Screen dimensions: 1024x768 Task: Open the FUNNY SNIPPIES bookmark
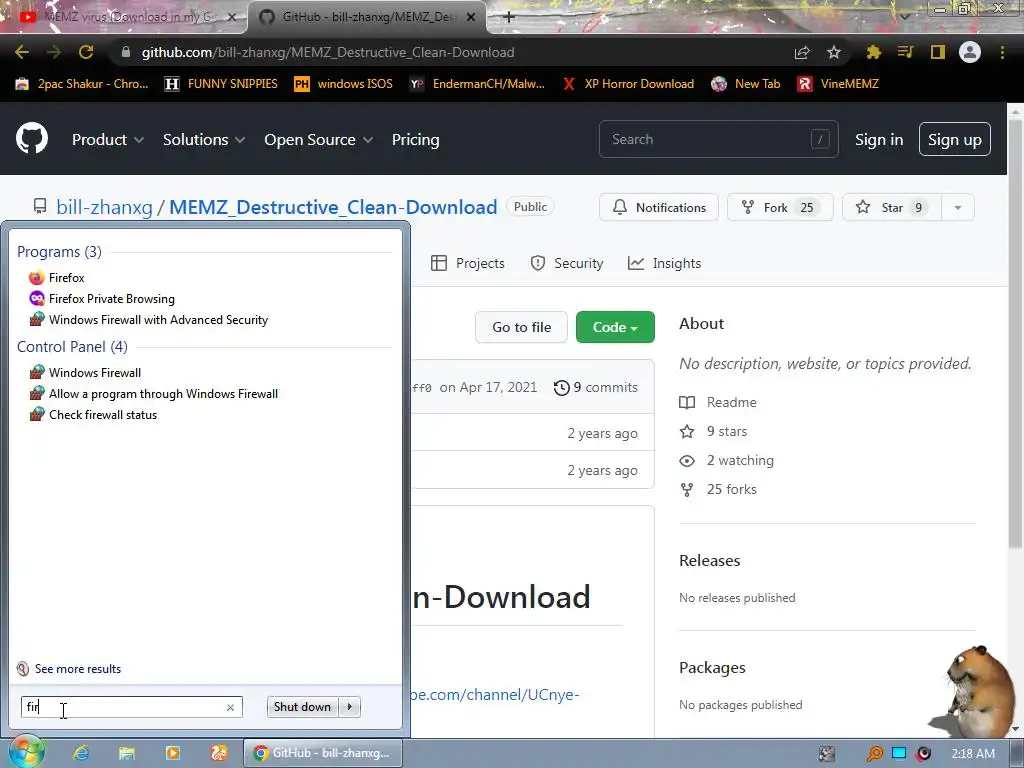[221, 84]
